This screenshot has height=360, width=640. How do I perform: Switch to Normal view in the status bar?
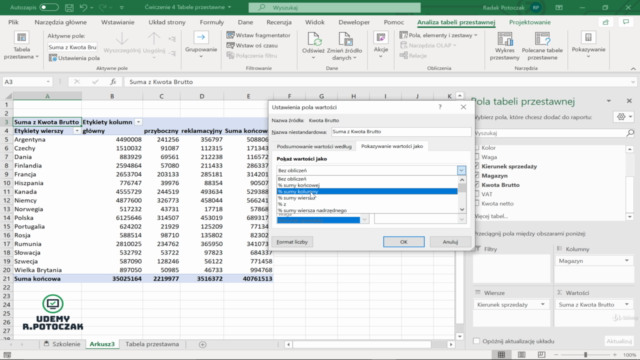[501, 355]
